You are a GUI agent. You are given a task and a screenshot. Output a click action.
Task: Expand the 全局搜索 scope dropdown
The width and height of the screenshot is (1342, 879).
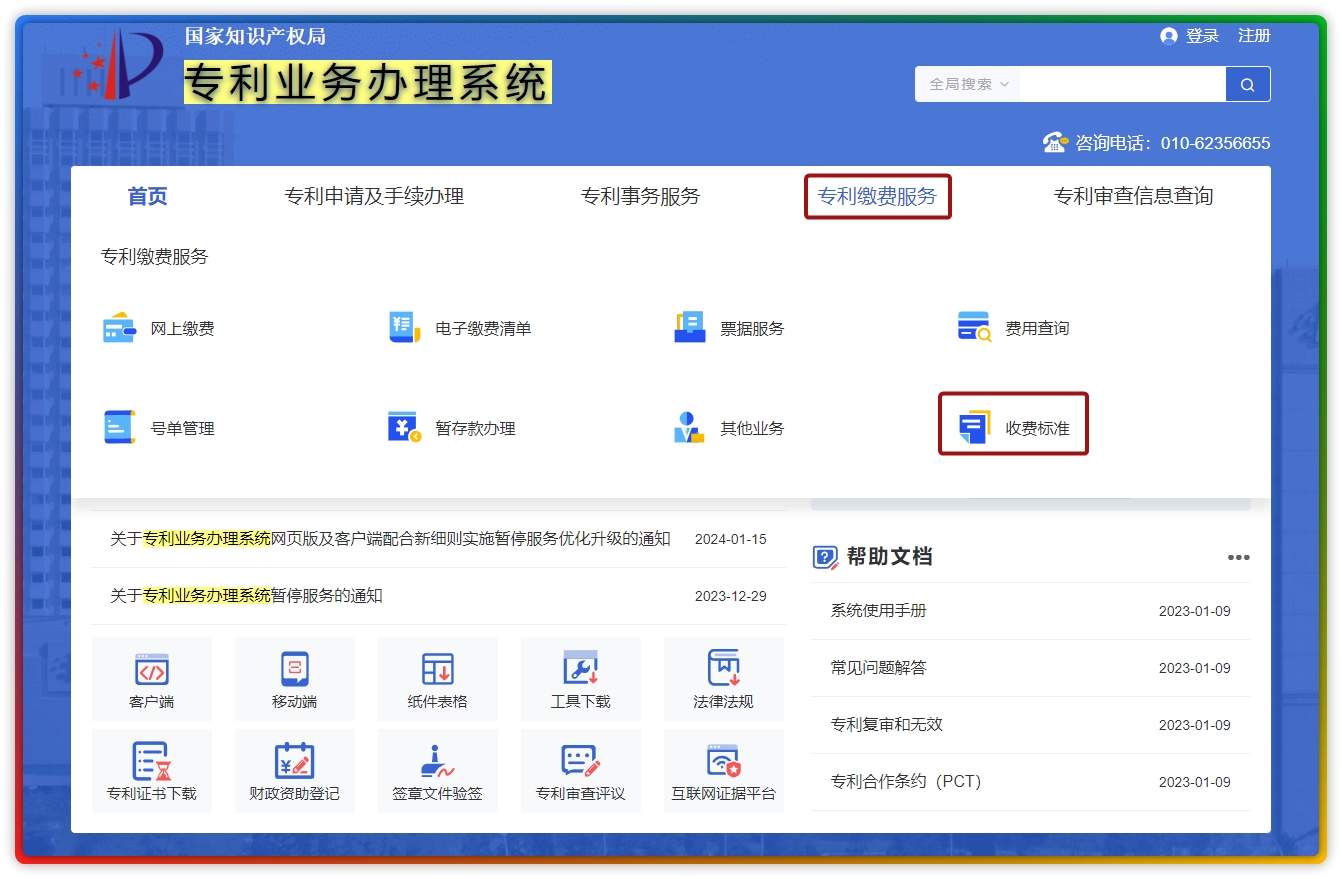[x=968, y=84]
